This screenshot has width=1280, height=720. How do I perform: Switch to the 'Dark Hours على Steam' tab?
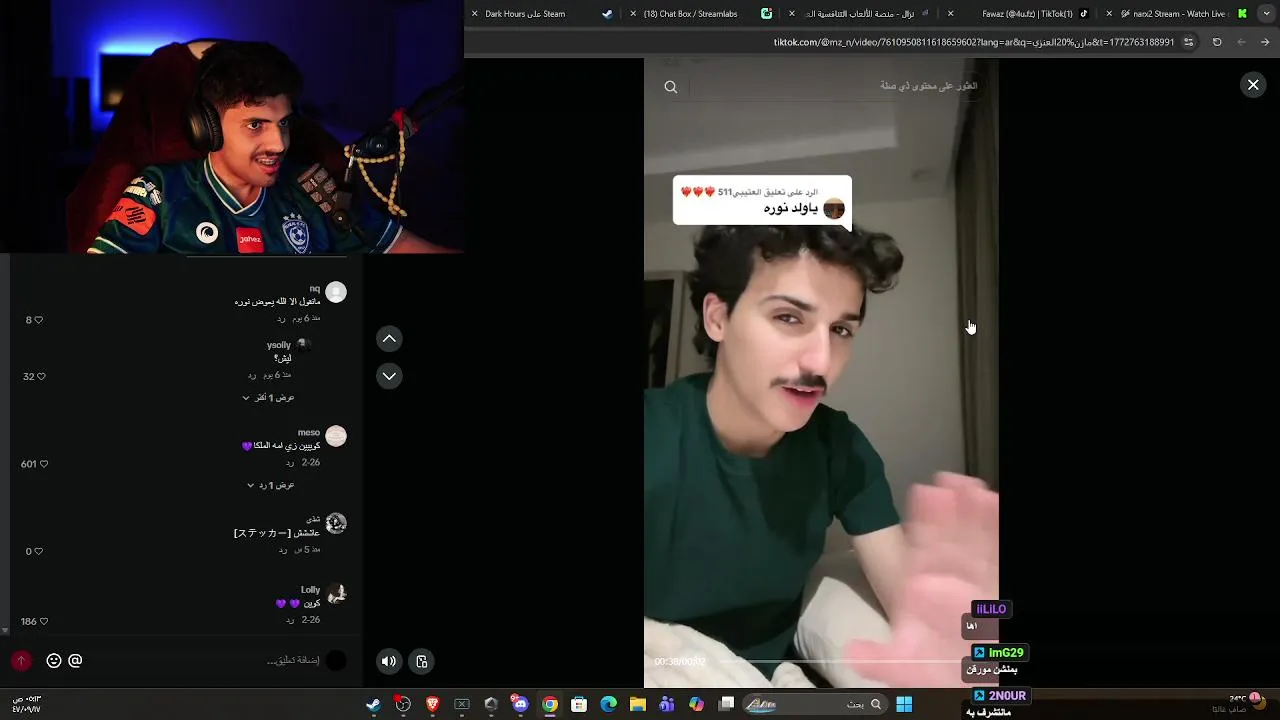[x=540, y=14]
